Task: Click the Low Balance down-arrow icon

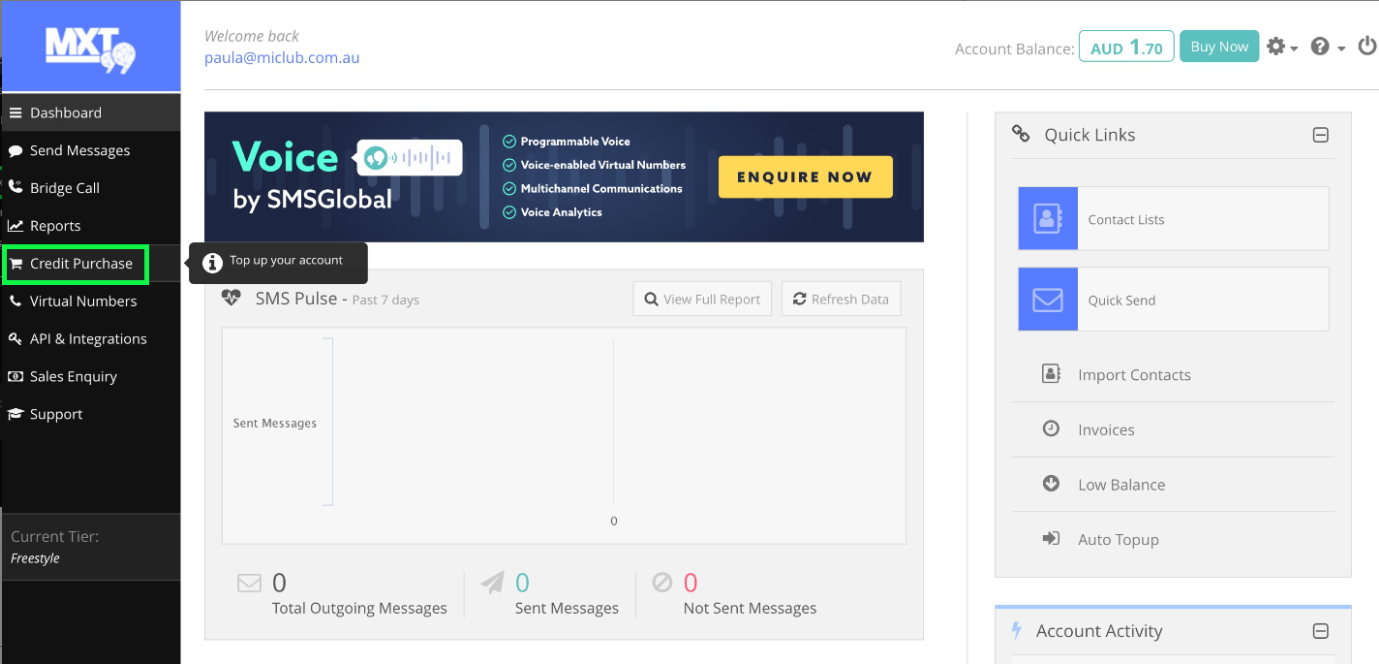Action: coord(1051,483)
